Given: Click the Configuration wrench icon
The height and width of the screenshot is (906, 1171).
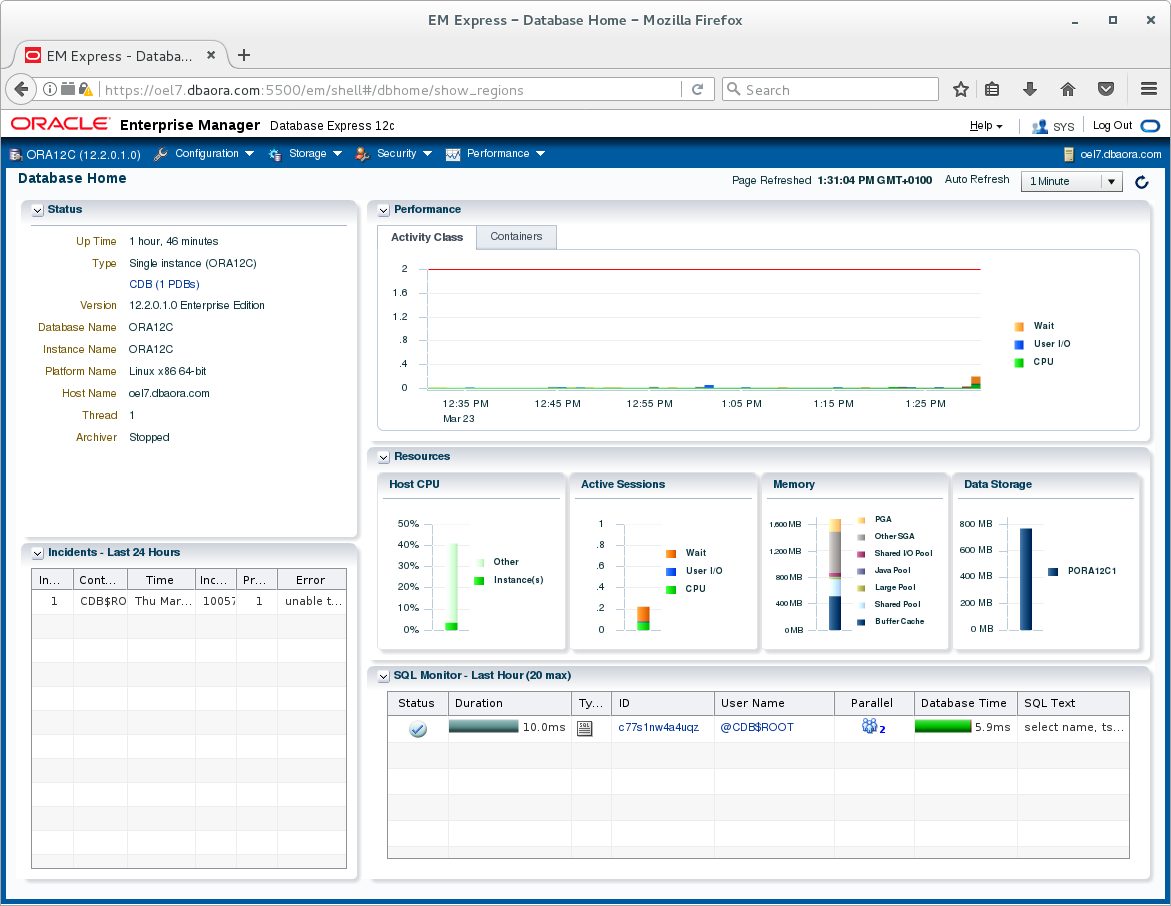Looking at the screenshot, I should (161, 154).
